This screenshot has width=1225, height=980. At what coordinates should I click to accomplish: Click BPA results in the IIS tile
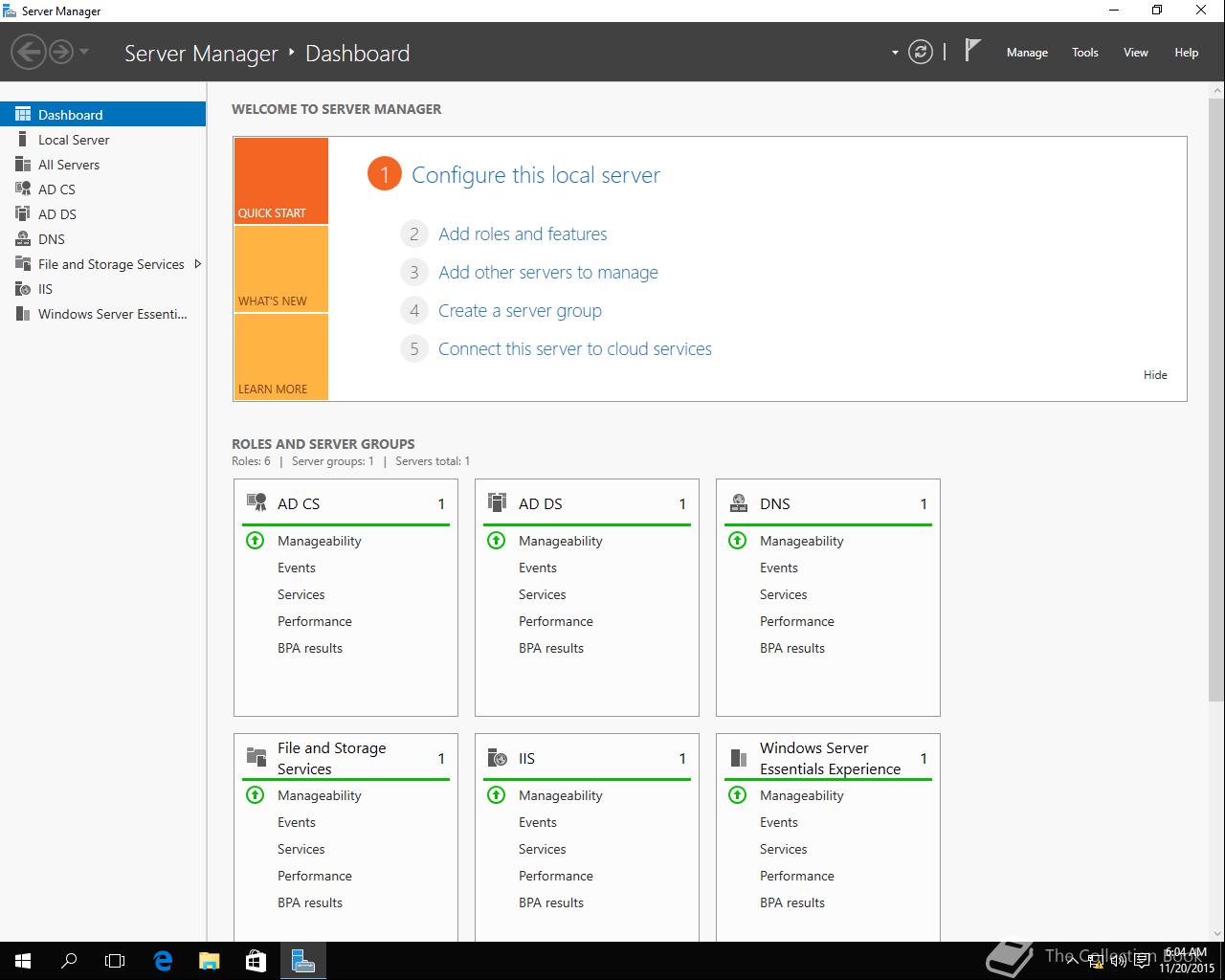click(551, 902)
